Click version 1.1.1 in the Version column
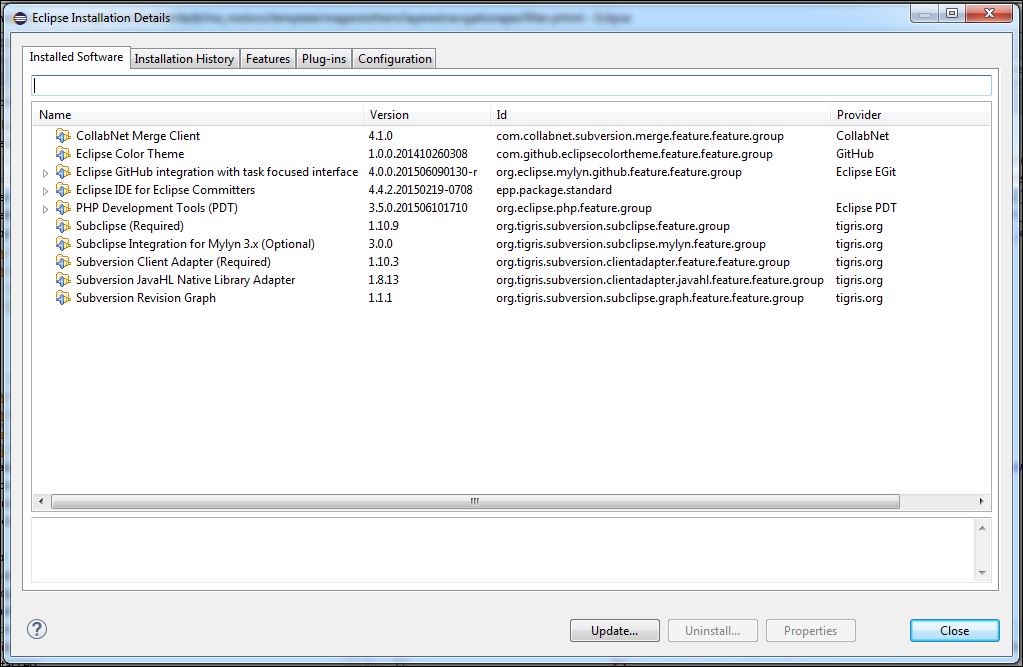 [x=380, y=298]
